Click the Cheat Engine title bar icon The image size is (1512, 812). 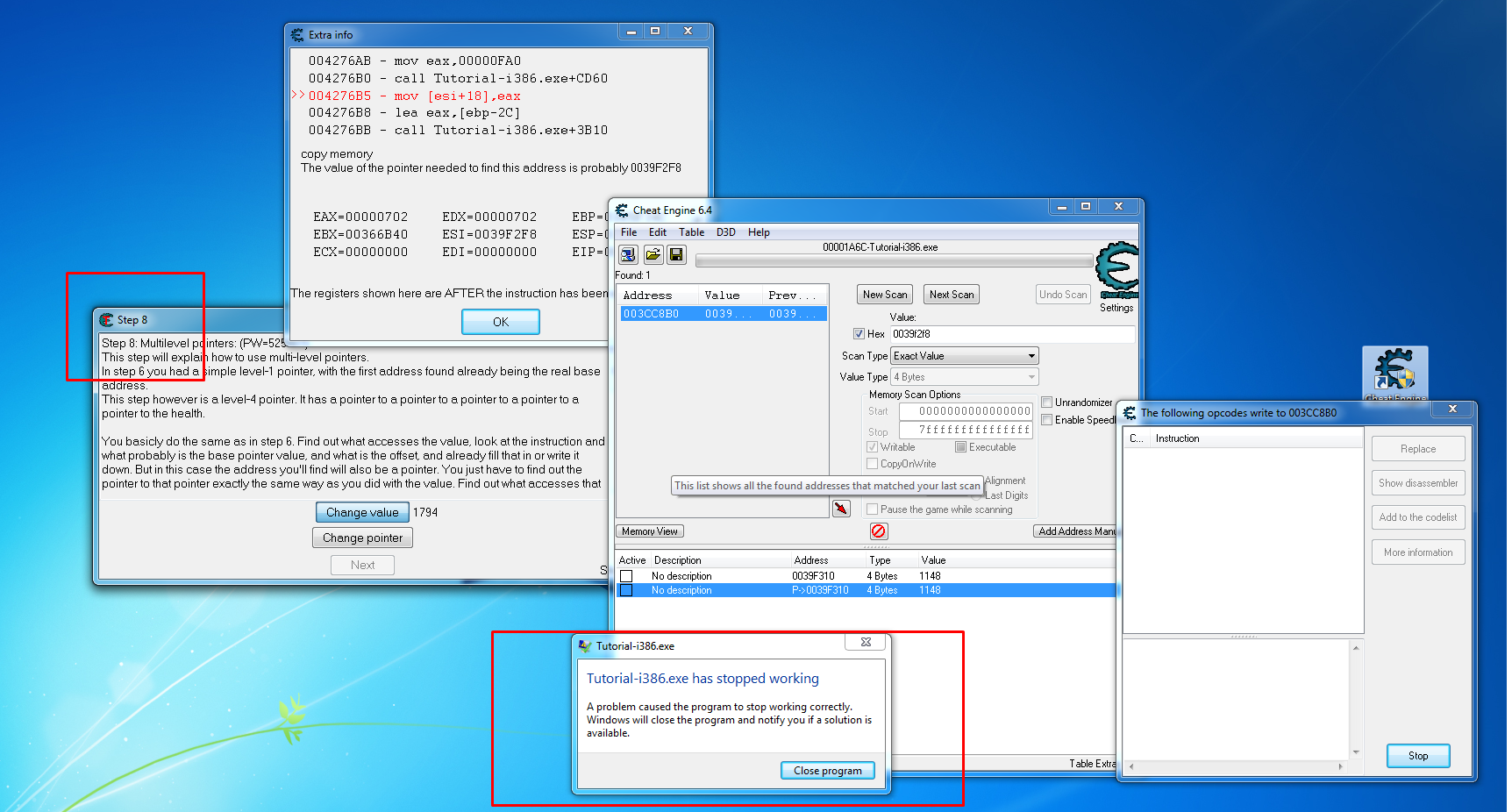[x=622, y=210]
